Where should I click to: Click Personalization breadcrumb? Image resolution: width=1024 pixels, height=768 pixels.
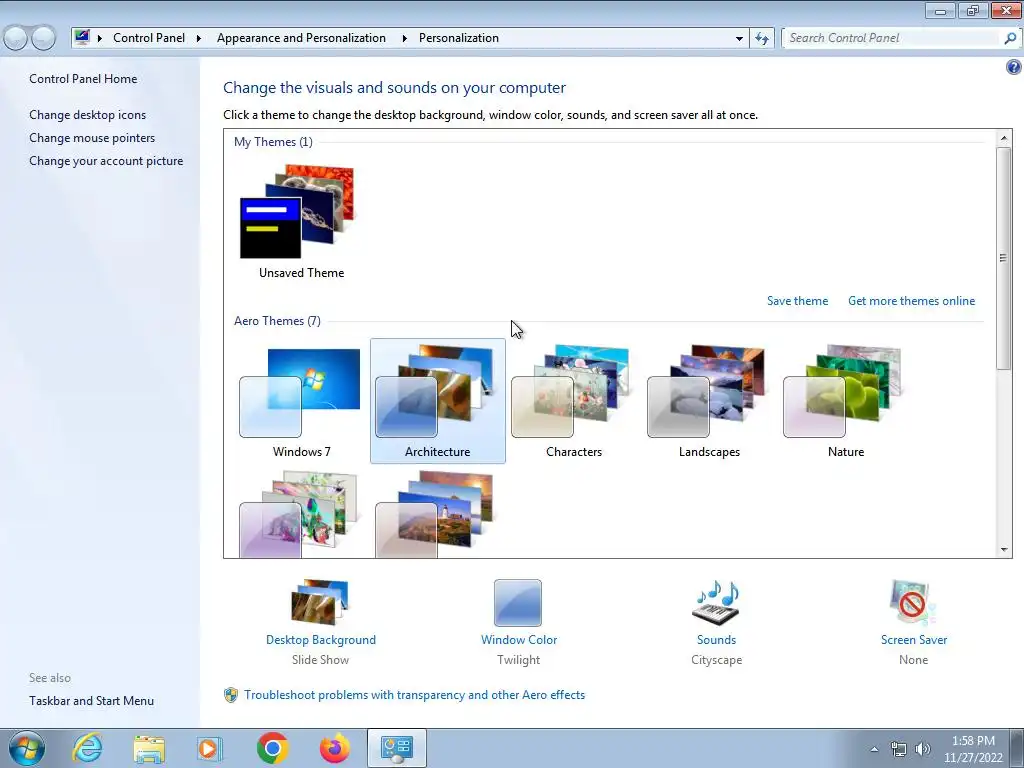458,38
